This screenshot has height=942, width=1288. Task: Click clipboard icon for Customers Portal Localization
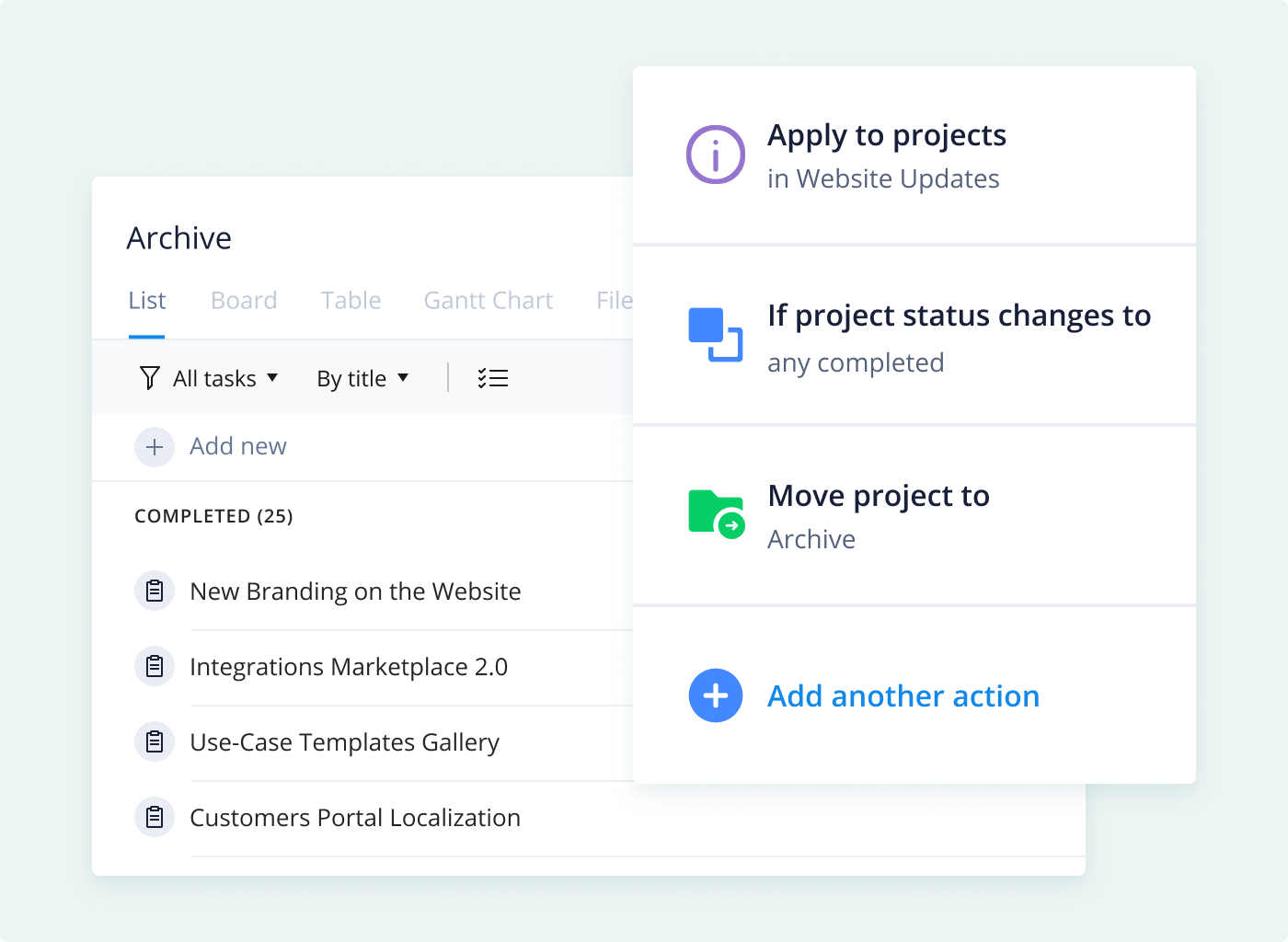point(155,817)
